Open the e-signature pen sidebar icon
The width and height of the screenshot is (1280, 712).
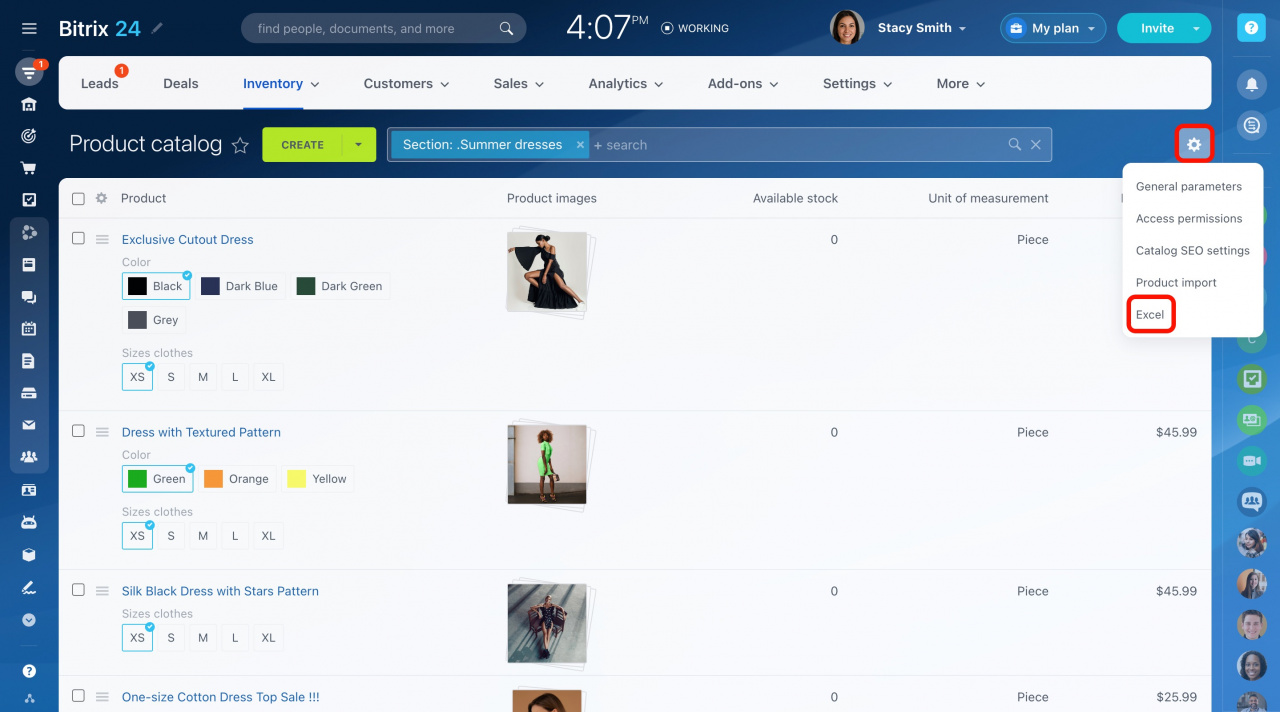click(x=29, y=587)
